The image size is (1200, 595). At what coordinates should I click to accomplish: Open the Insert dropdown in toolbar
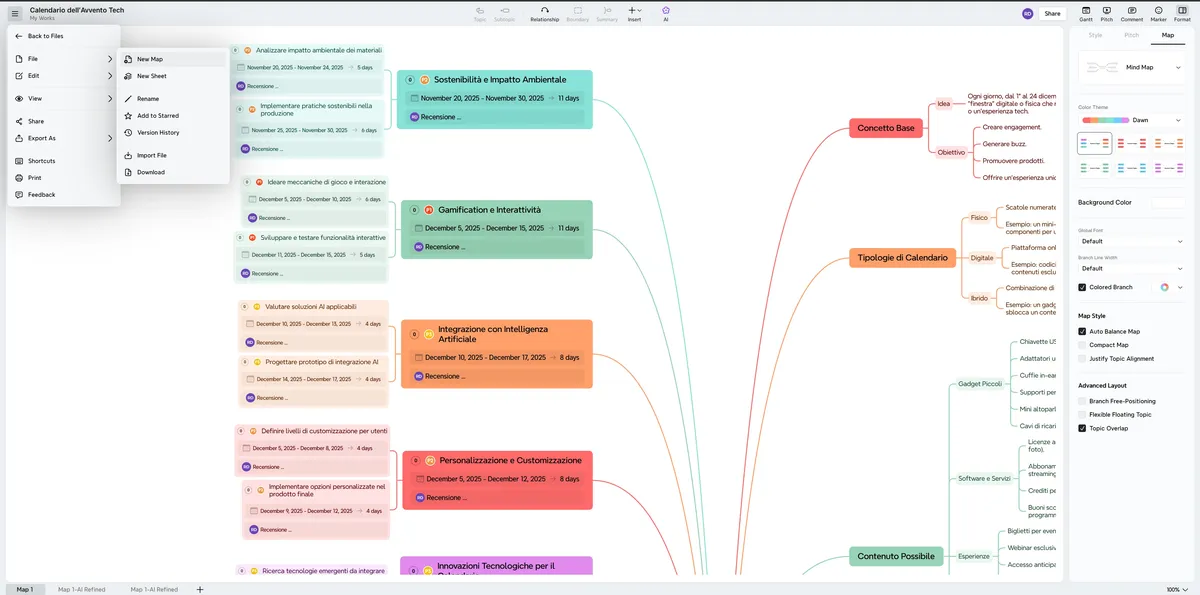tap(634, 13)
